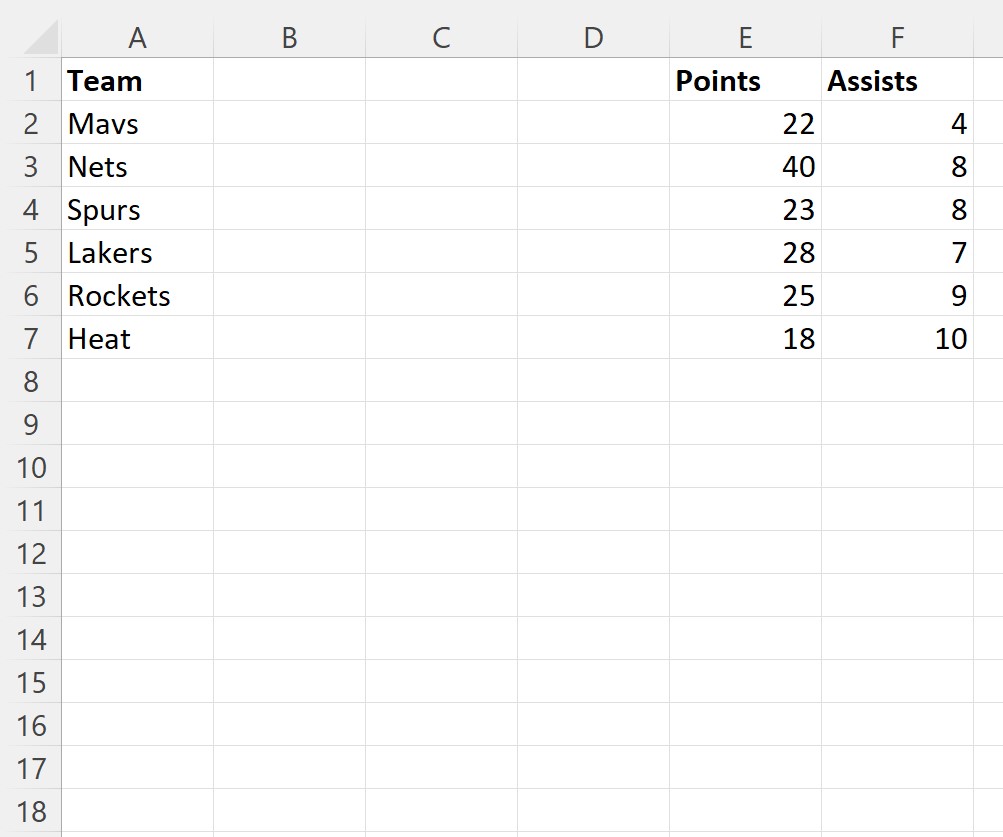The height and width of the screenshot is (837, 1003).
Task: Select column B header
Action: (x=289, y=38)
